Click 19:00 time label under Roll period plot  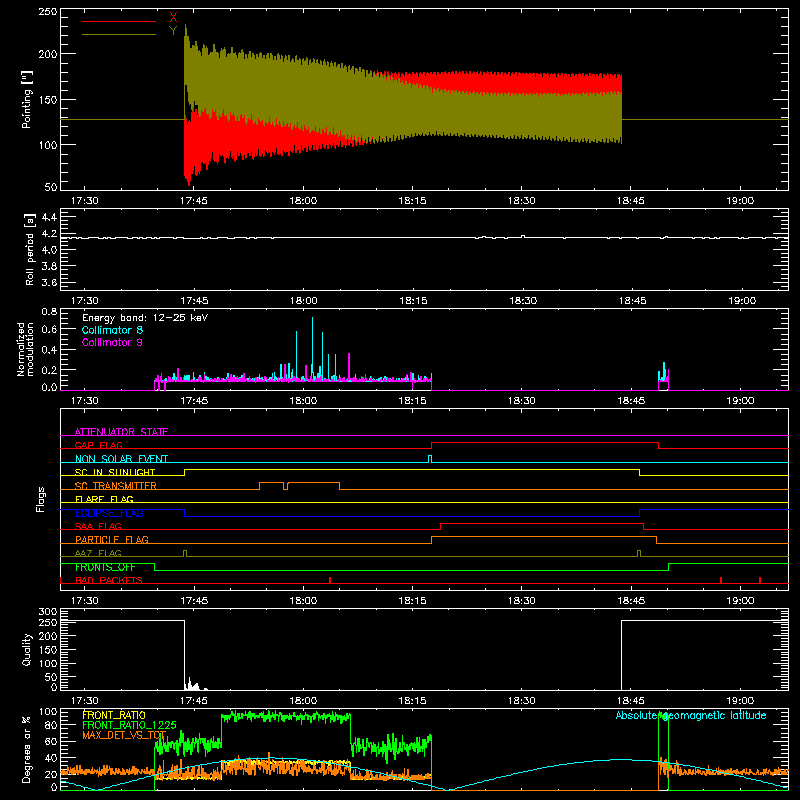(x=742, y=301)
